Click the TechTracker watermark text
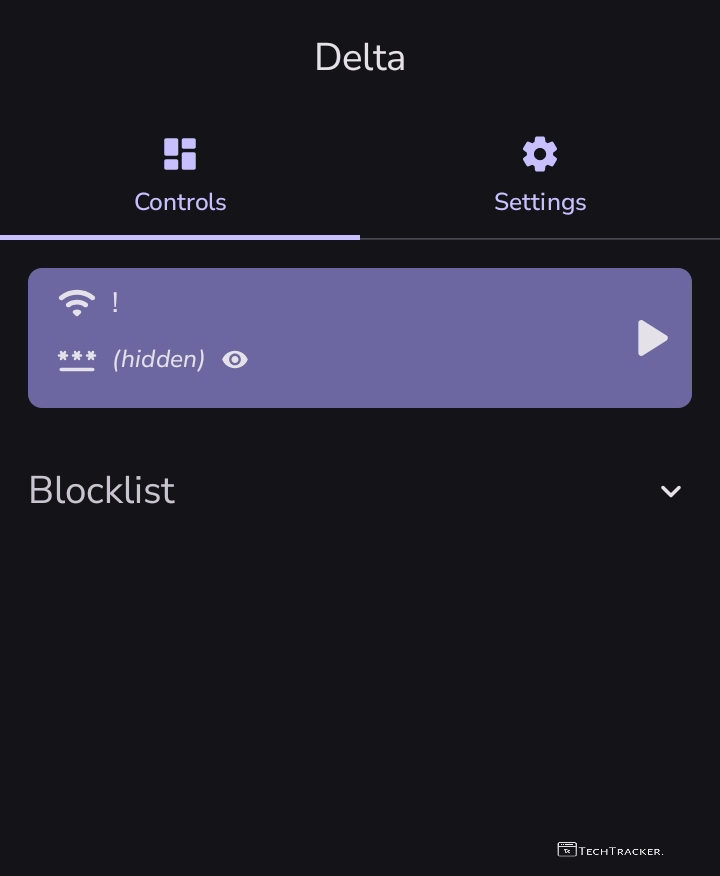The width and height of the screenshot is (720, 876). tap(621, 851)
